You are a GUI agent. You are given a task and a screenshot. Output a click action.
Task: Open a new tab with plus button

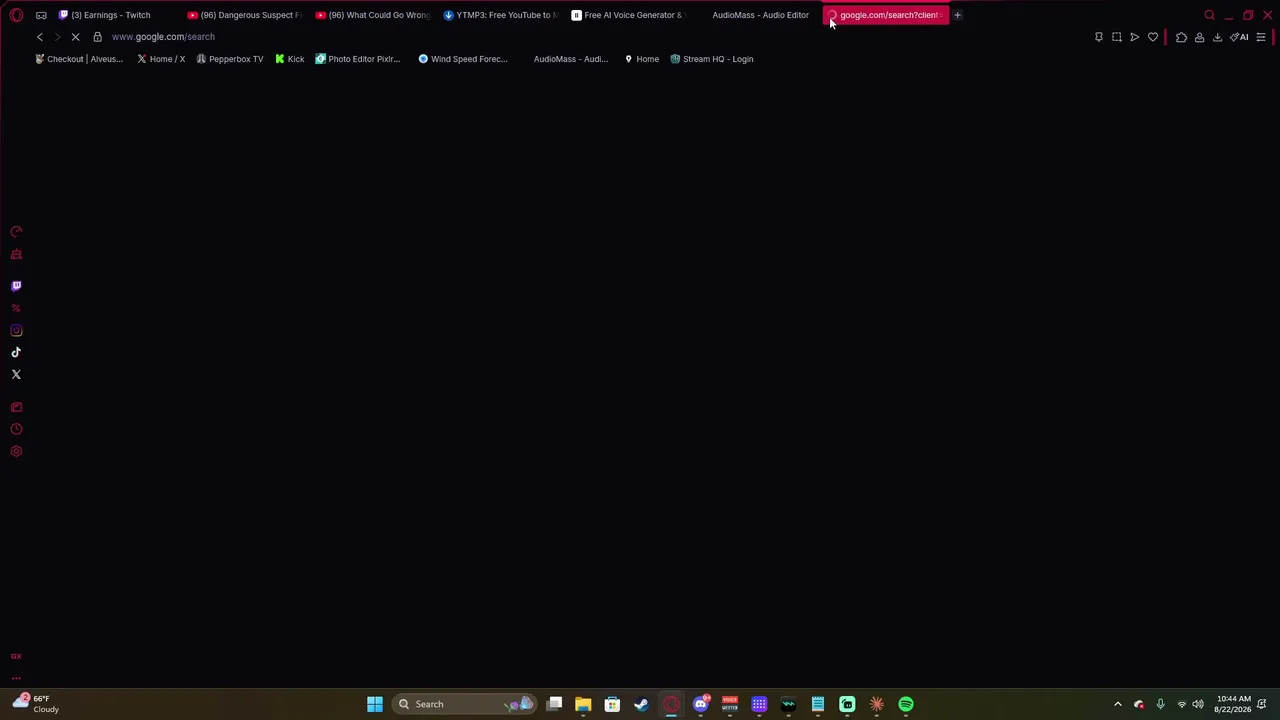point(957,15)
